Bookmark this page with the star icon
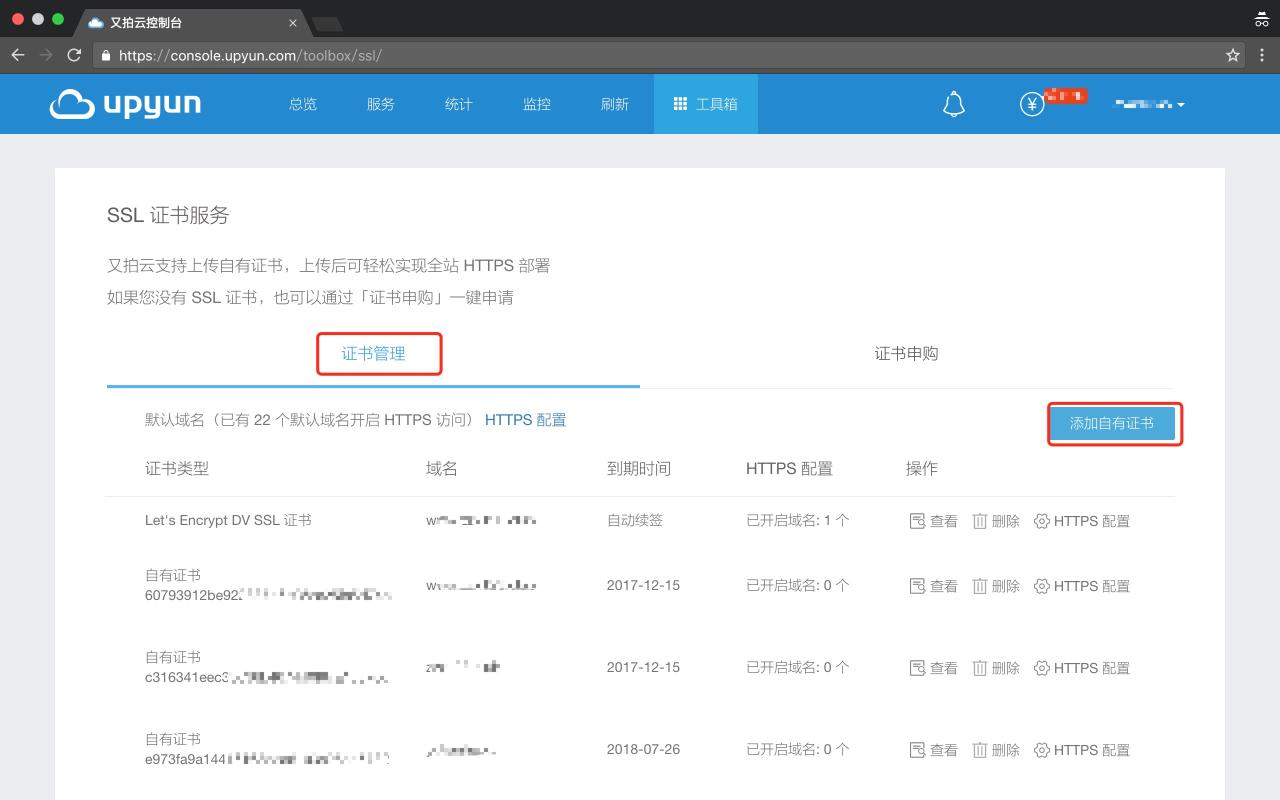The height and width of the screenshot is (800, 1280). click(x=1233, y=56)
